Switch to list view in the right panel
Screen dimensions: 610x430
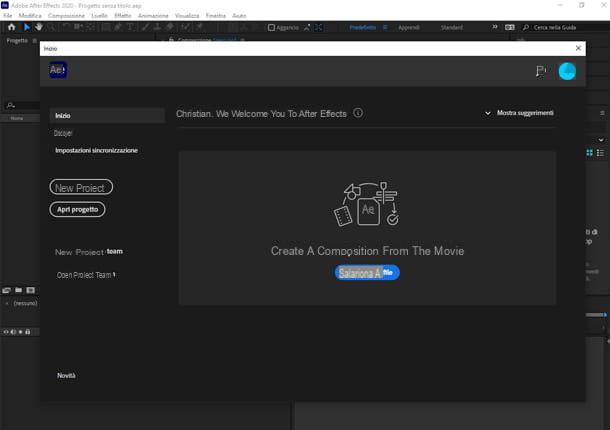tap(600, 153)
